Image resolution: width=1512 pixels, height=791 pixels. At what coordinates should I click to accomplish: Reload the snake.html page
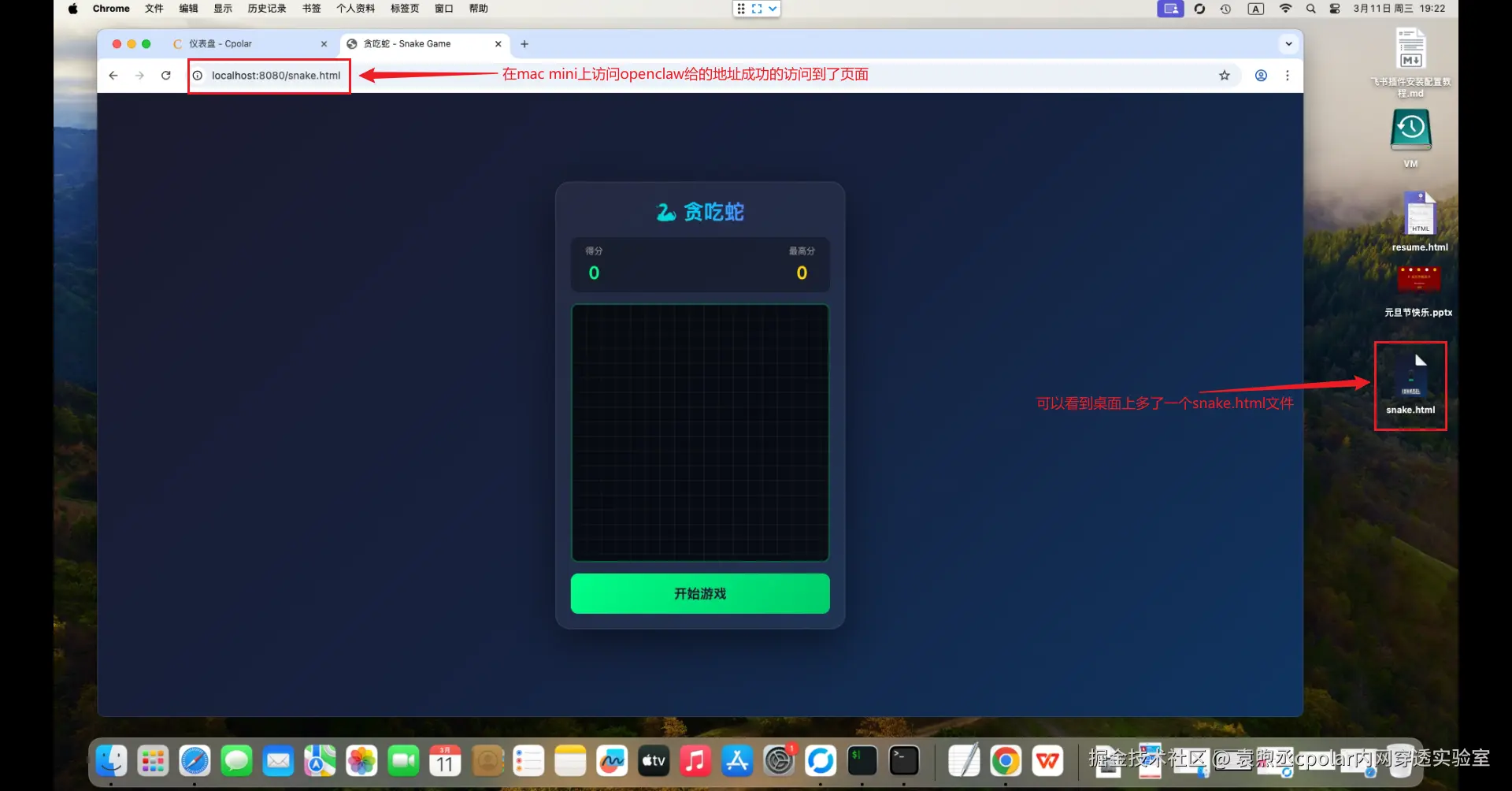pos(166,76)
